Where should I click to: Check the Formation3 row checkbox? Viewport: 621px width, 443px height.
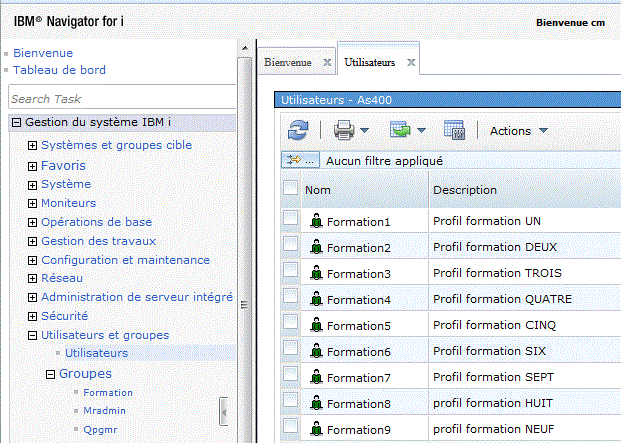point(290,270)
